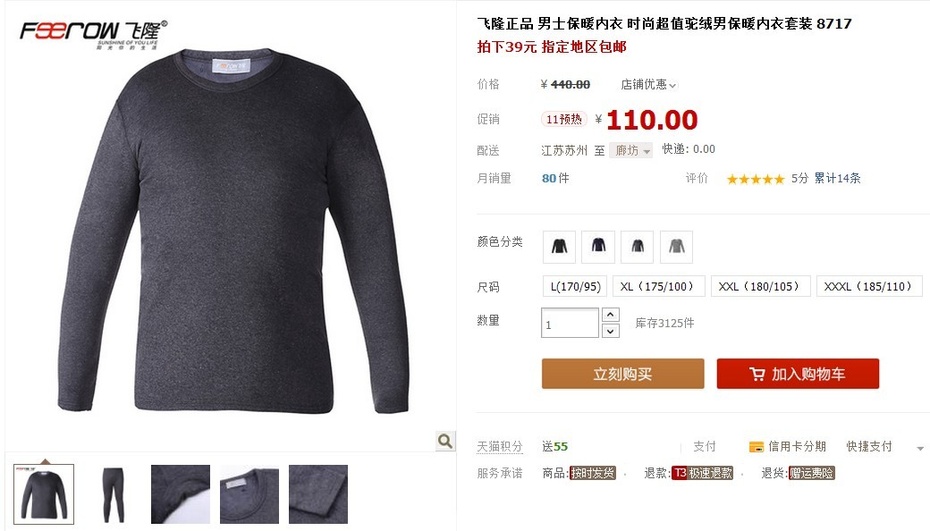Choose size XXXL (185/110)
Viewport: 930px width, 531px height.
[869, 287]
